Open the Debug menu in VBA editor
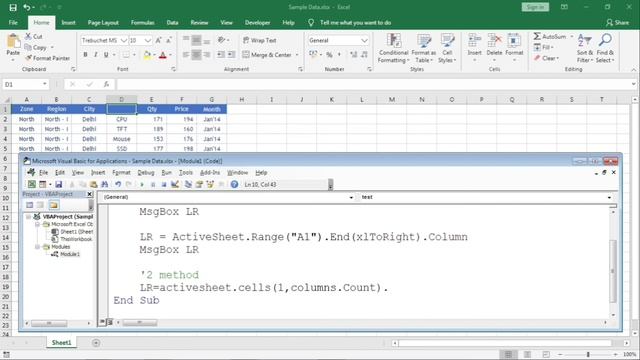The image size is (640, 360). click(146, 173)
